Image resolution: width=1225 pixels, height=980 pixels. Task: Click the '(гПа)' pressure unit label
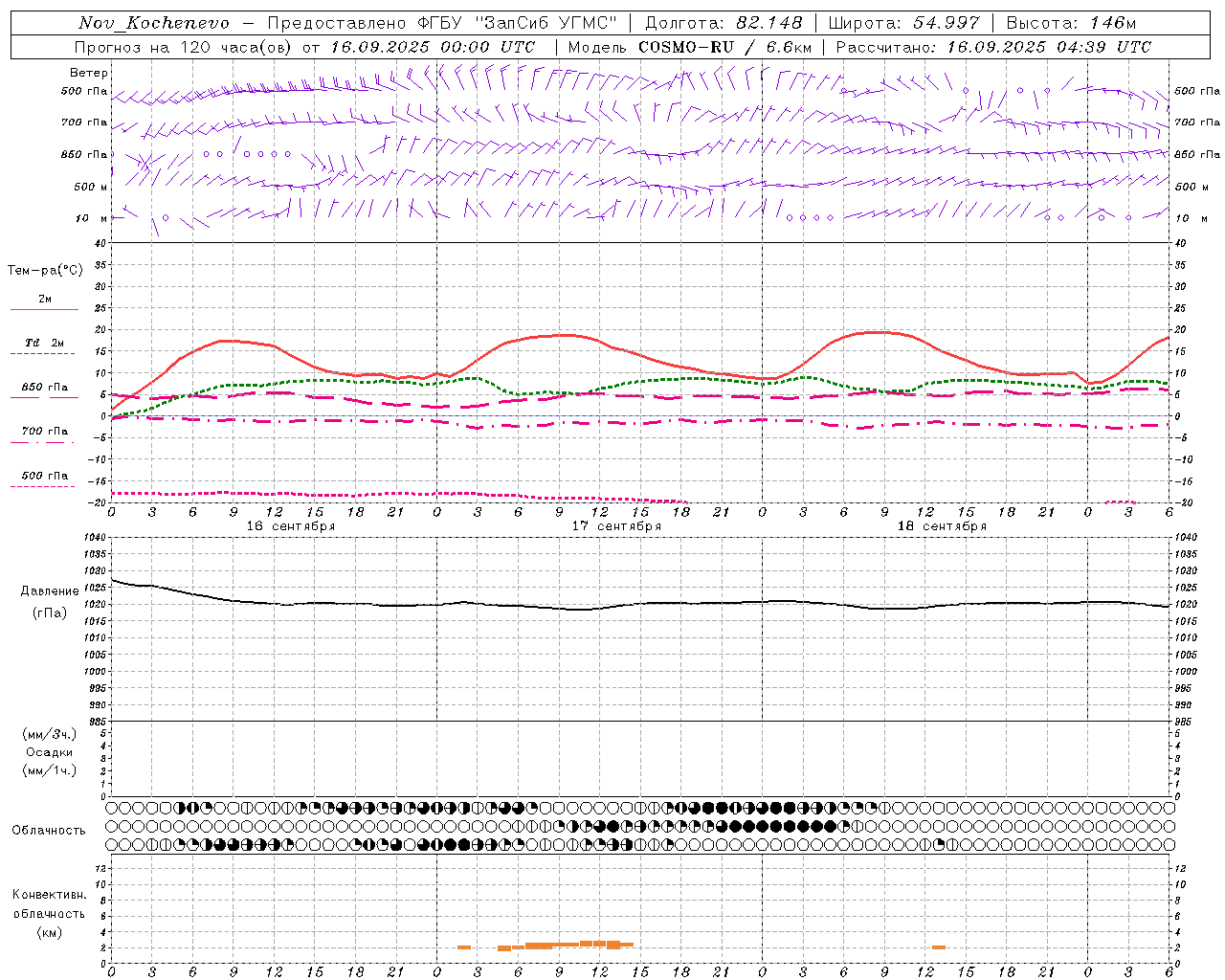tap(50, 613)
